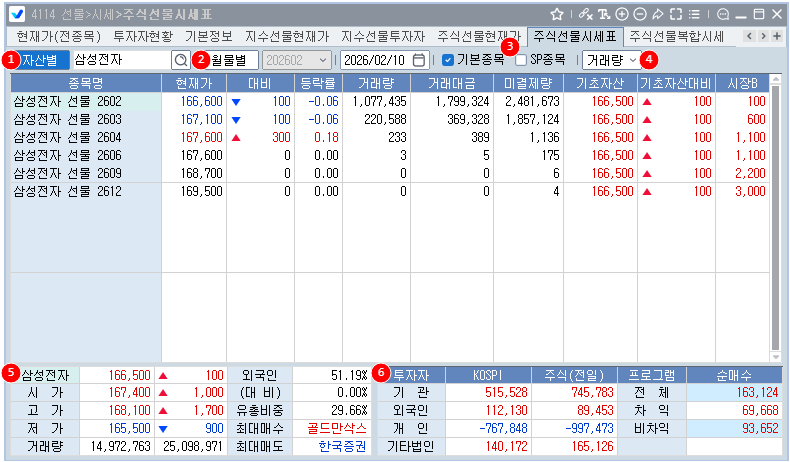Viewport: 790px width, 462px height.
Task: Open the calendar picker for 2026/02/10
Action: coord(419,60)
